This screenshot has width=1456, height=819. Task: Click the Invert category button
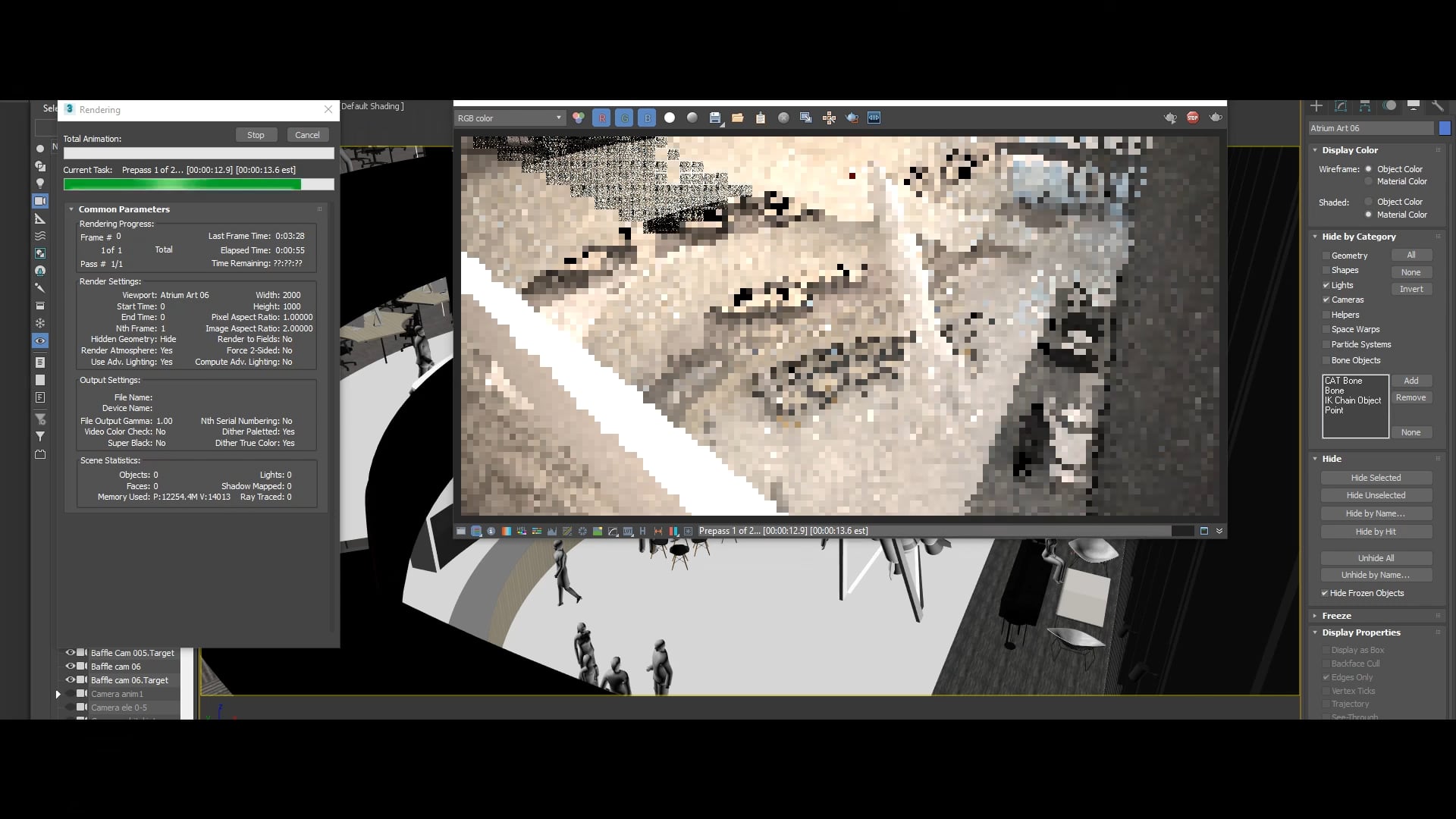click(1411, 289)
